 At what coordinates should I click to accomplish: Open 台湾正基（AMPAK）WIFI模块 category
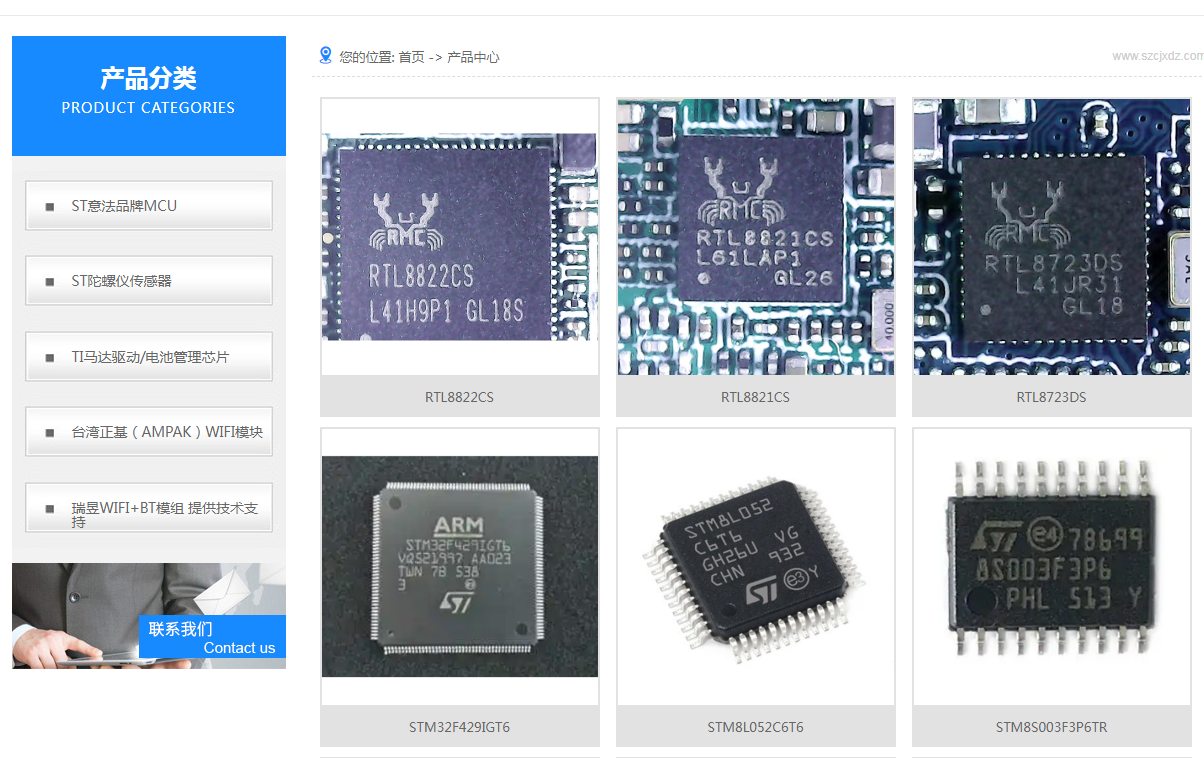click(x=149, y=432)
